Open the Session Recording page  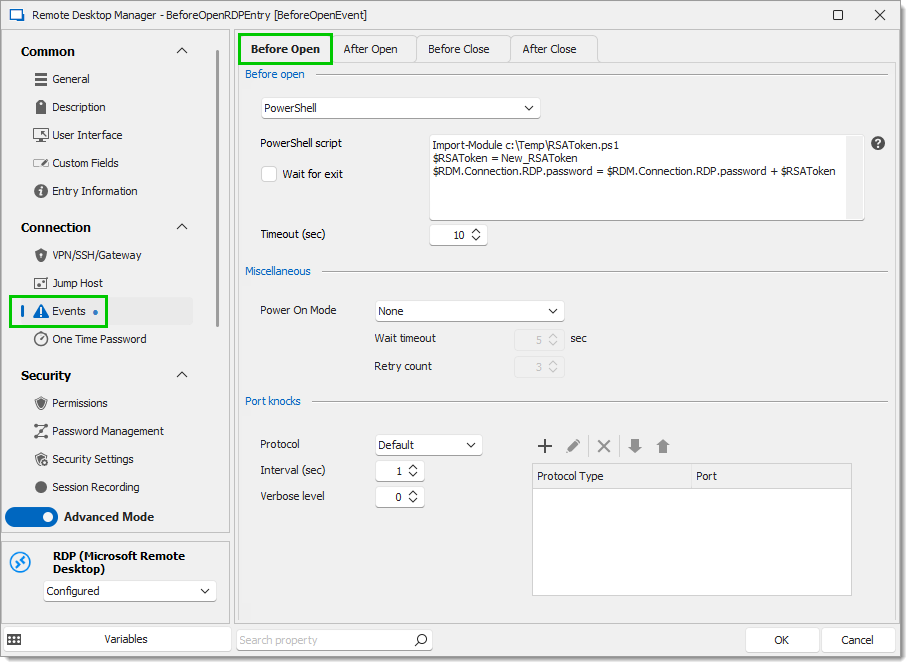click(x=96, y=487)
